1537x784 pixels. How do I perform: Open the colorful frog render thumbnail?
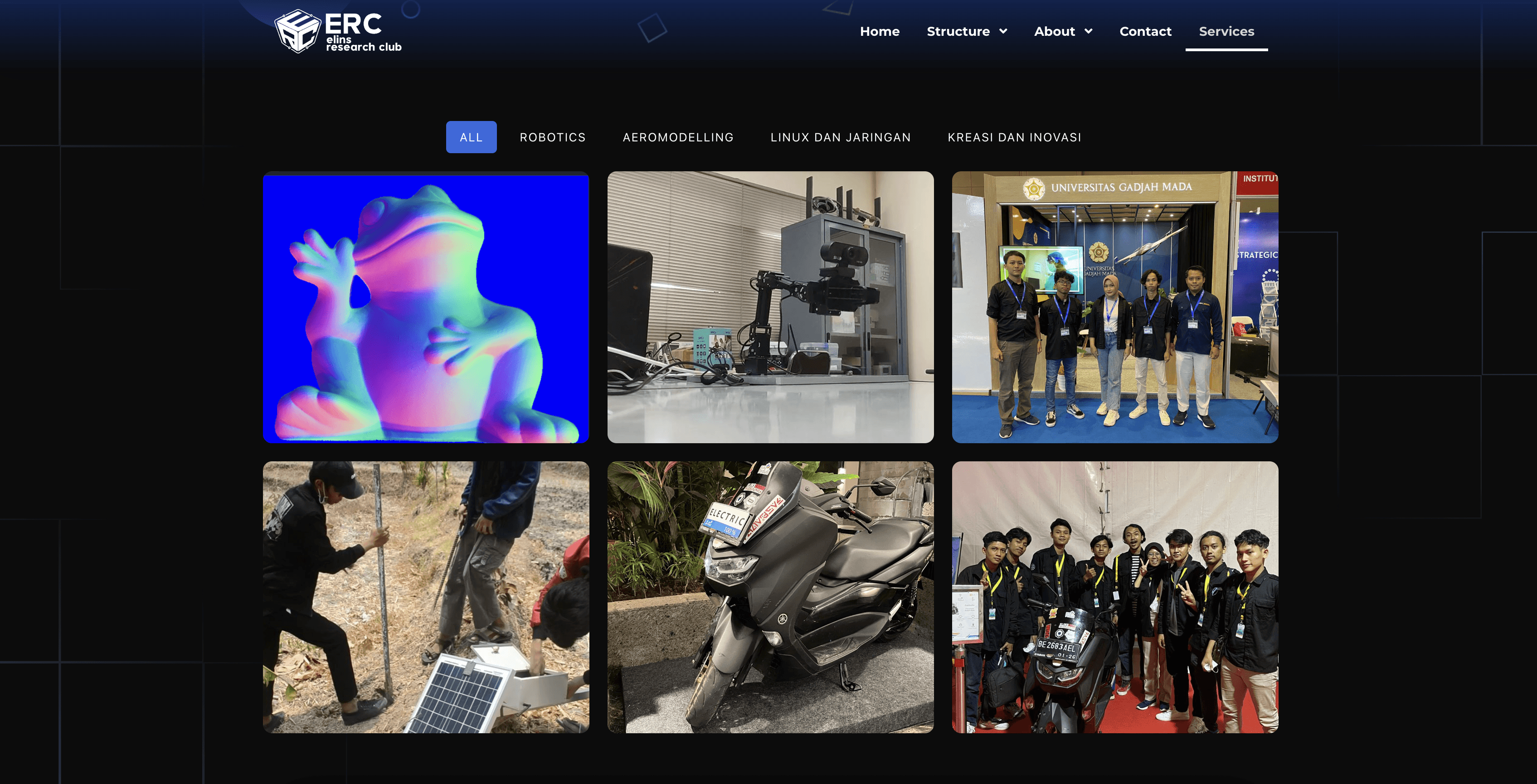coord(426,307)
